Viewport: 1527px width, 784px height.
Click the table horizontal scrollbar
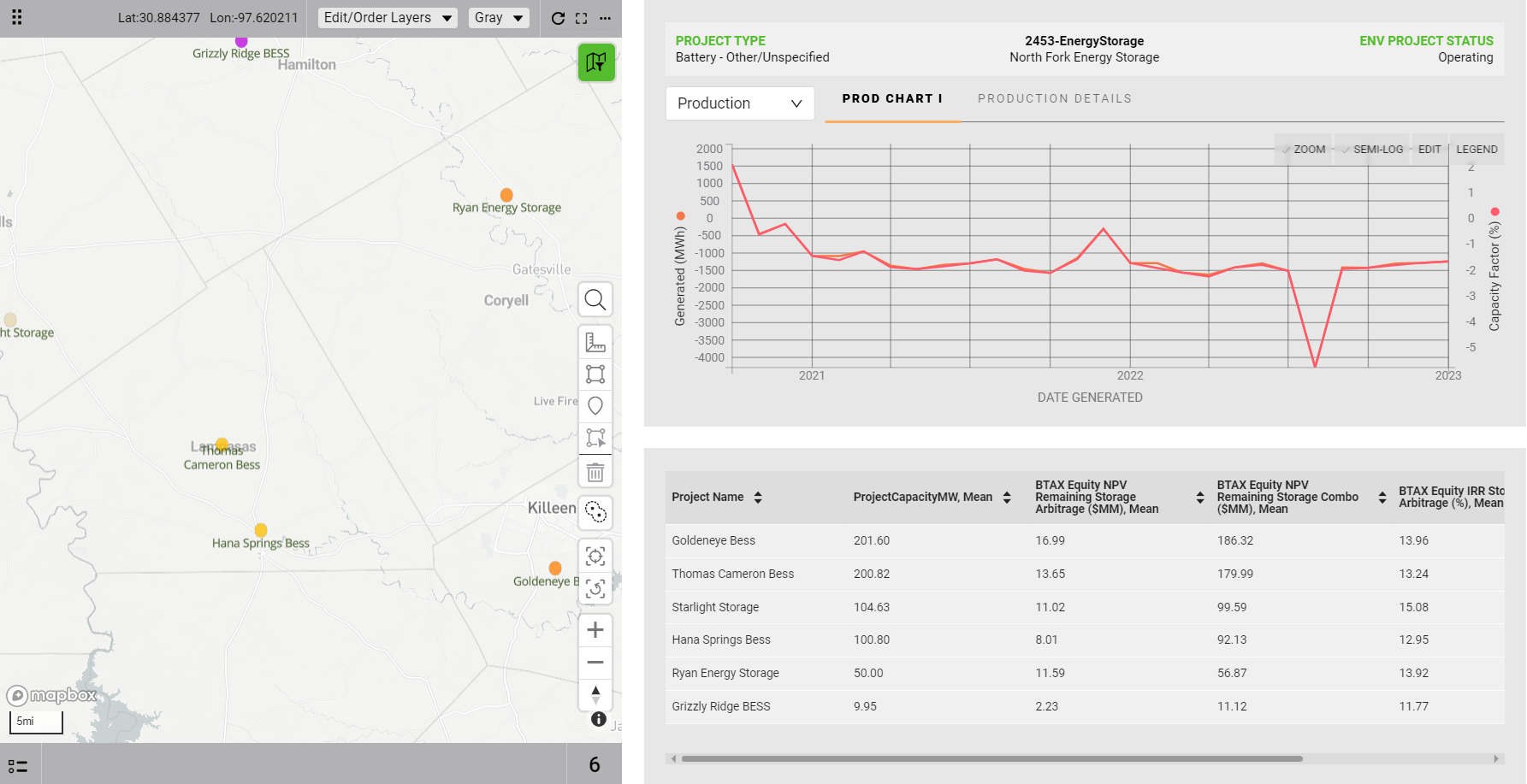click(991, 758)
